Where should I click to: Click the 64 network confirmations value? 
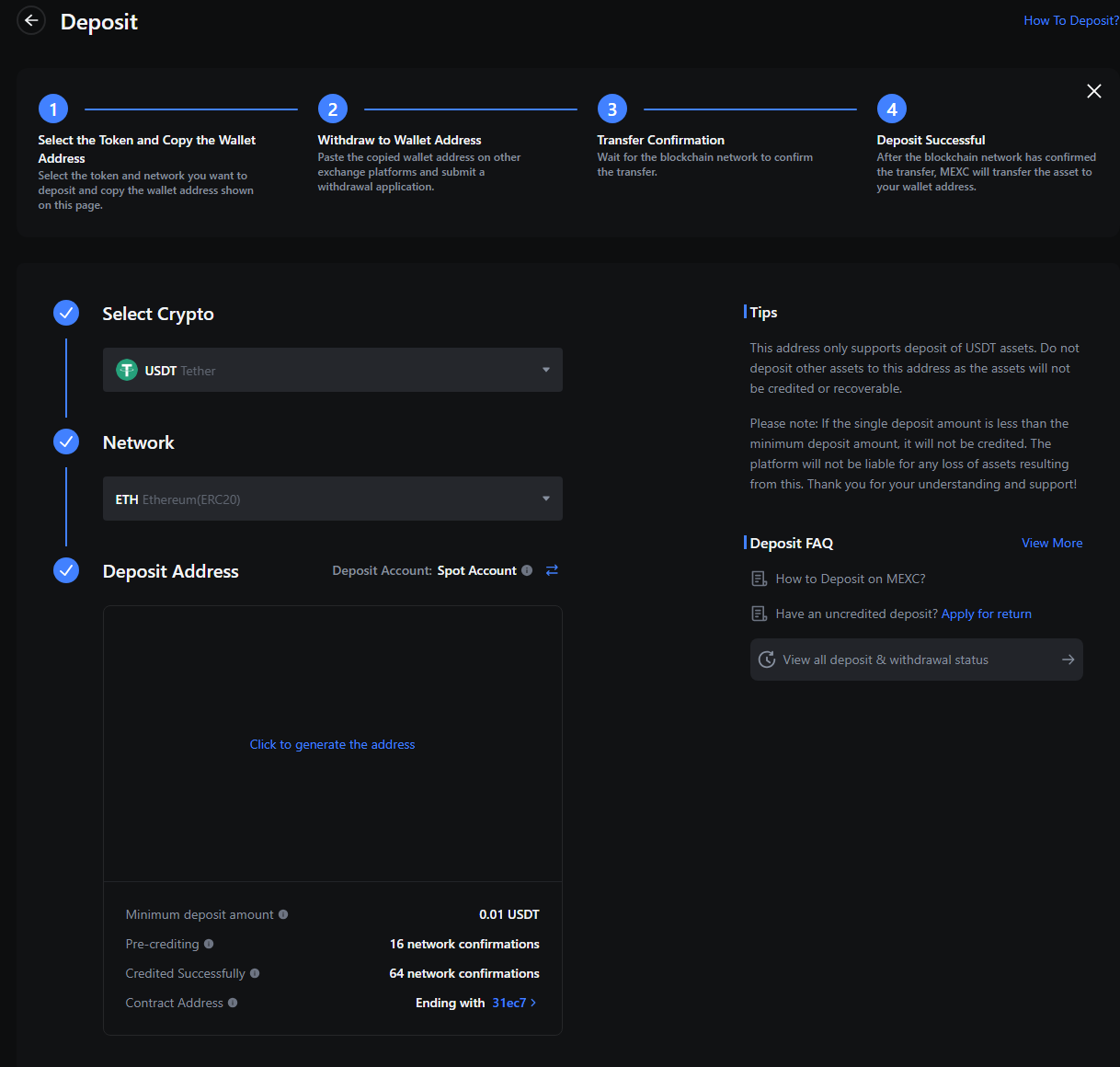(x=464, y=973)
